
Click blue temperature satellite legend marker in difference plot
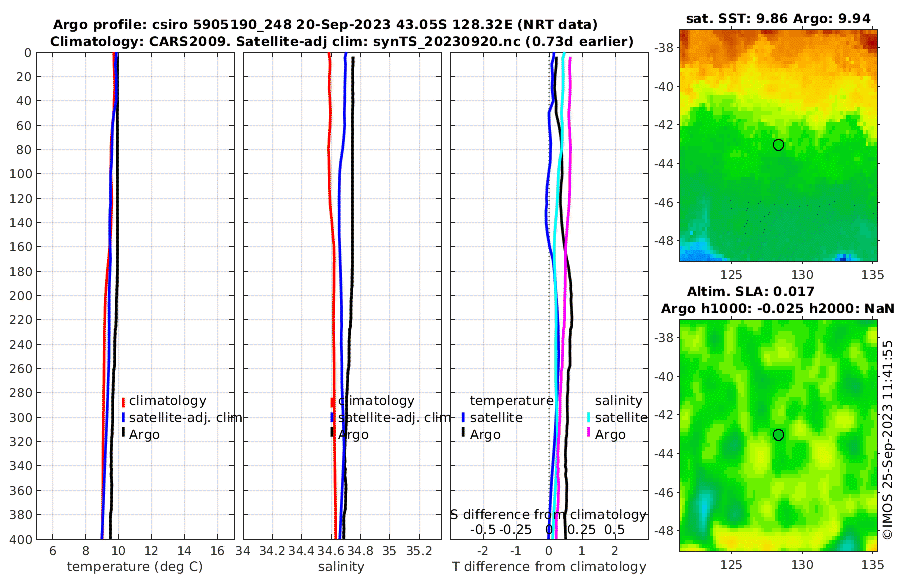point(463,417)
